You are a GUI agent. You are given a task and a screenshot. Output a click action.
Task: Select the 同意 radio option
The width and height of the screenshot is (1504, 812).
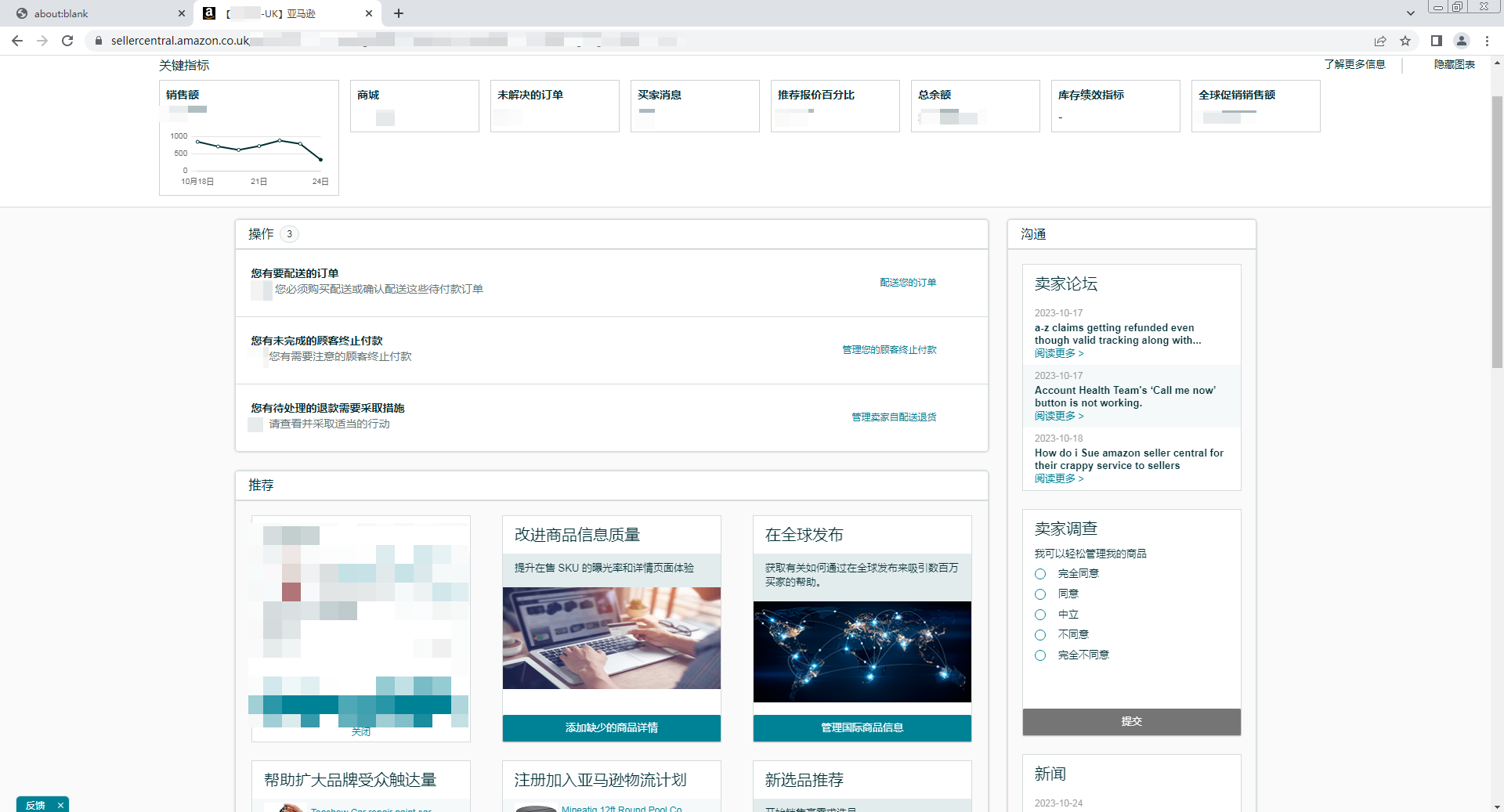(1040, 594)
